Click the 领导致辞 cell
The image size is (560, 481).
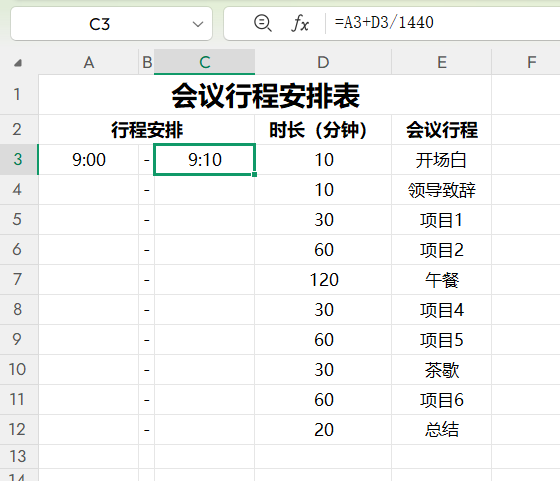[441, 190]
